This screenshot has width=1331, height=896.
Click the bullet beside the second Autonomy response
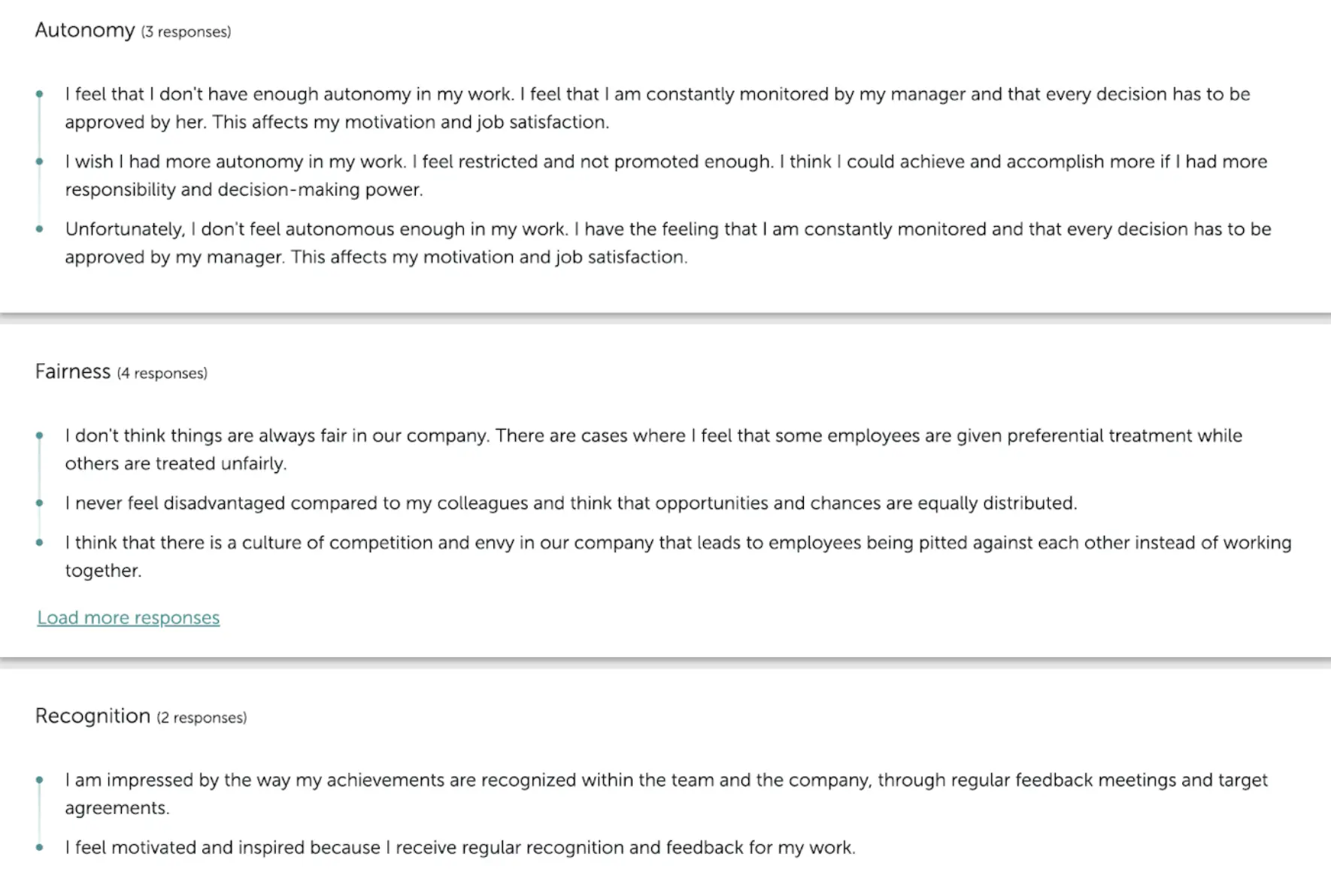click(39, 161)
